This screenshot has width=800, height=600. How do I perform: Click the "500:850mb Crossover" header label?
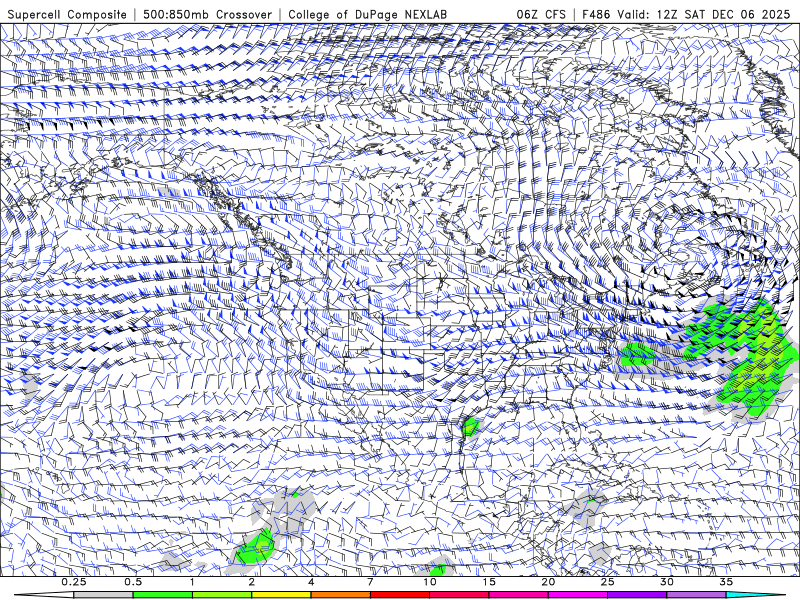[x=207, y=14]
